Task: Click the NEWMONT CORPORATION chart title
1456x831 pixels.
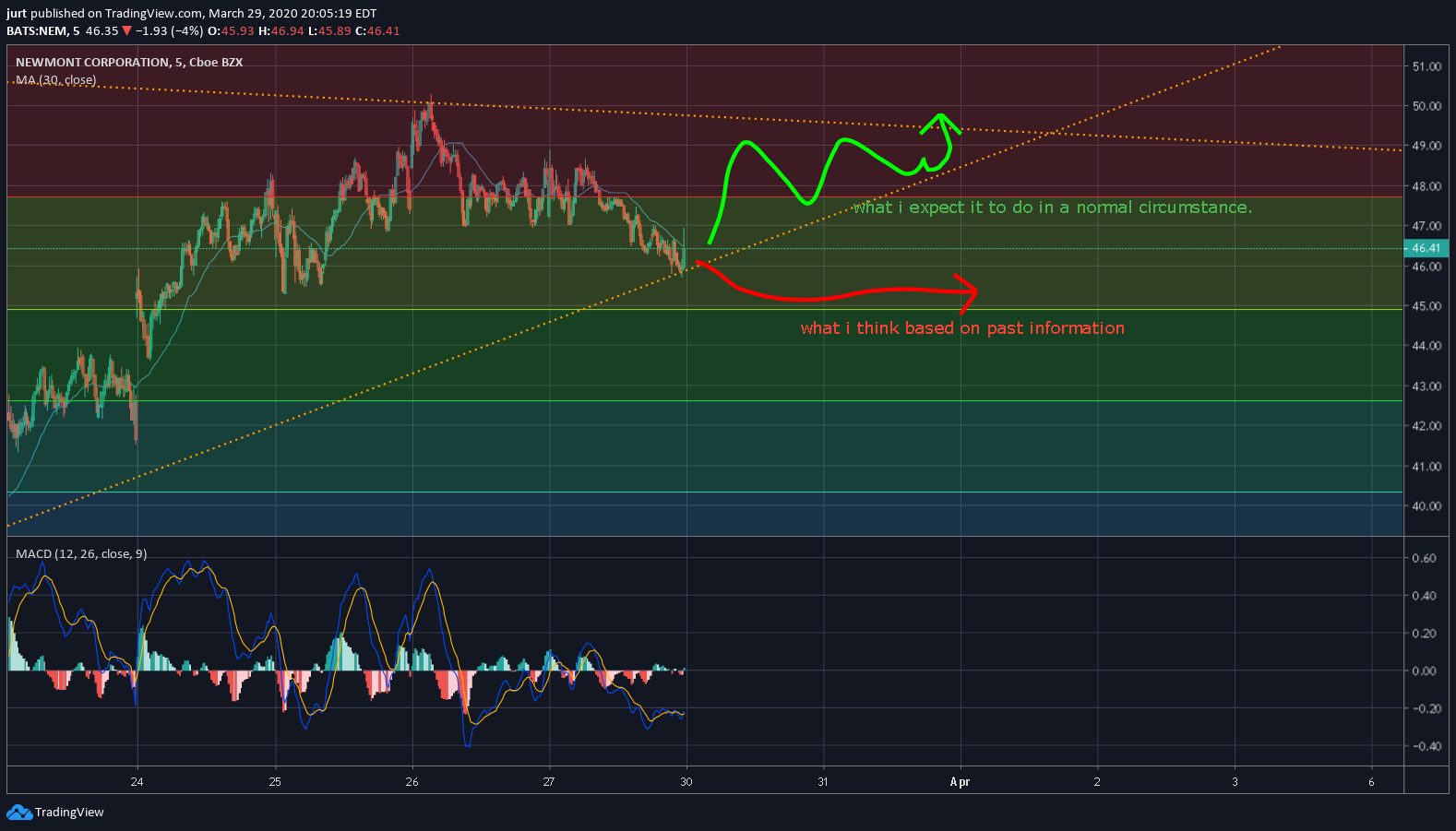Action: tap(129, 62)
